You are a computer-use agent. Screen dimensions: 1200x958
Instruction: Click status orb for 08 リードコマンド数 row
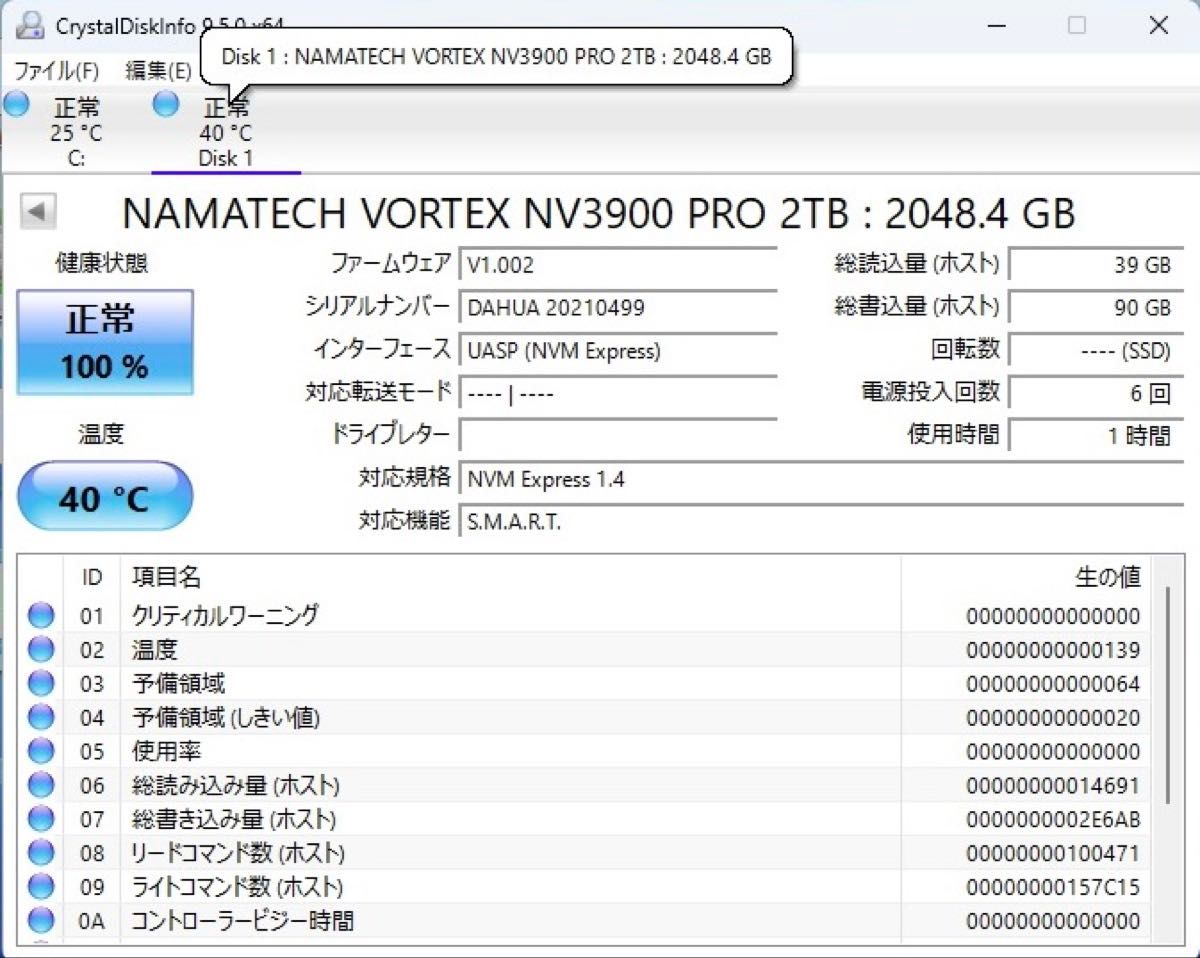[x=41, y=853]
